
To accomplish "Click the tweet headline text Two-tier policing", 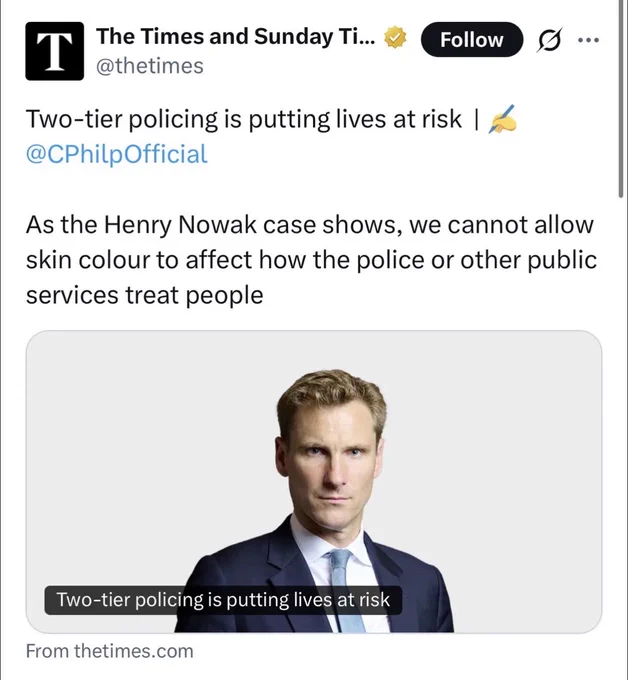I will point(243,119).
